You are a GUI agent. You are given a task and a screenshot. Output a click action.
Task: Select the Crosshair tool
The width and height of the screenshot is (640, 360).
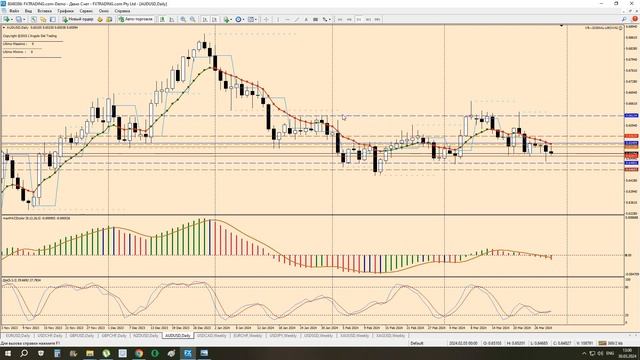click(x=266, y=19)
